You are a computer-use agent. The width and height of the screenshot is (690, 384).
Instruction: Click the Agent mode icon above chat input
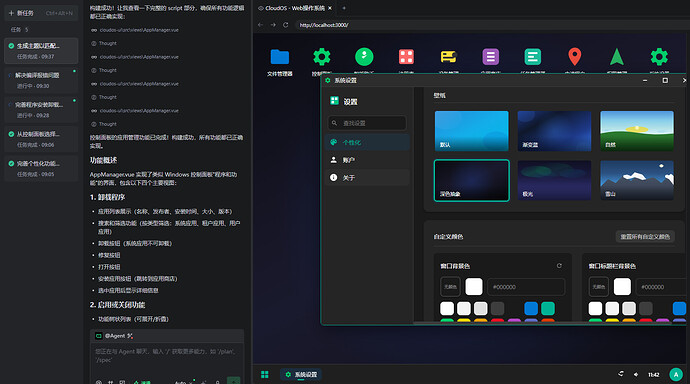tap(99, 336)
